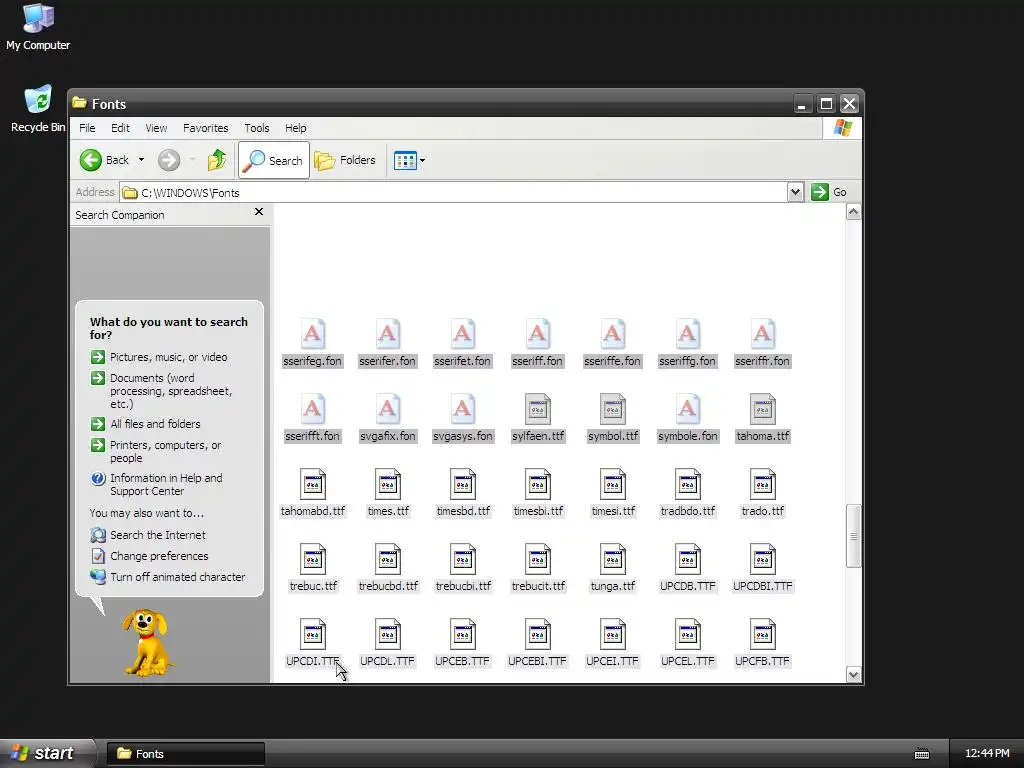Select the times.ttf font icon
Image resolution: width=1024 pixels, height=768 pixels.
coord(387,485)
